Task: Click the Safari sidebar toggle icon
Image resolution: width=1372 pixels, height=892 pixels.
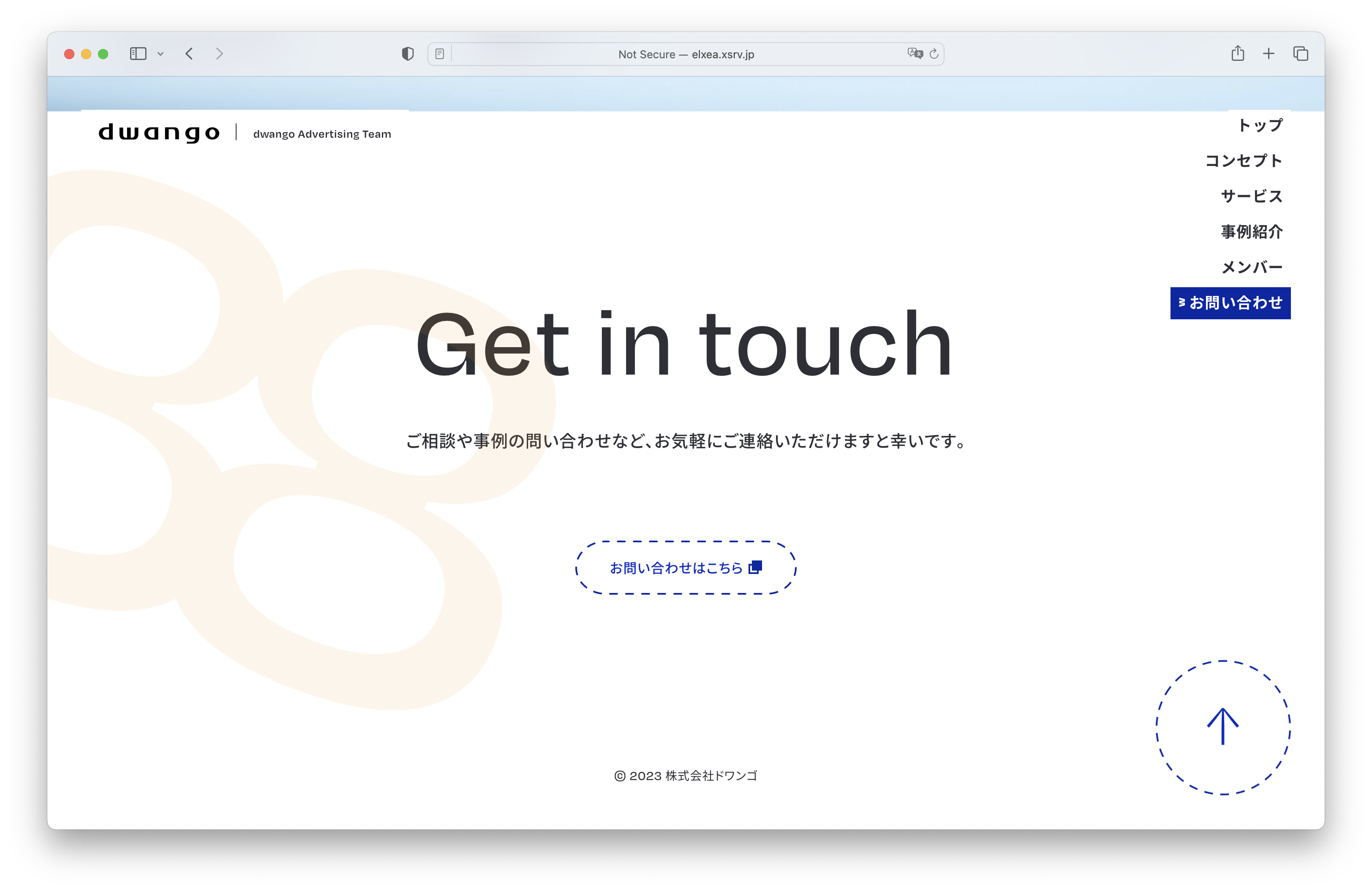Action: coord(138,54)
